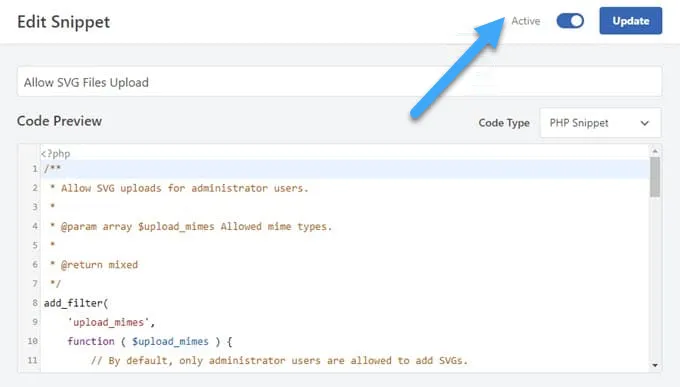This screenshot has width=680, height=387.
Task: Toggle the Active snippet switch
Action: tap(570, 21)
